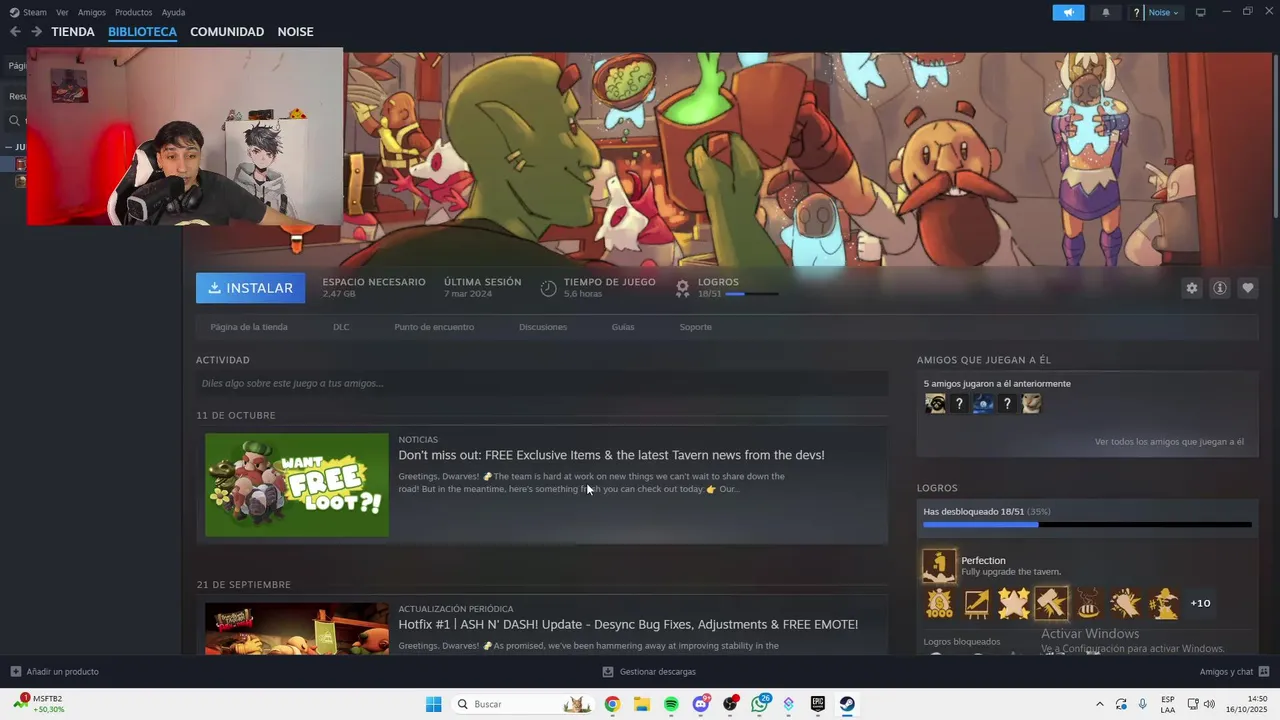Screen dimensions: 1280x720
Task: Switch to Big Picture mode icon
Action: coord(1201,12)
